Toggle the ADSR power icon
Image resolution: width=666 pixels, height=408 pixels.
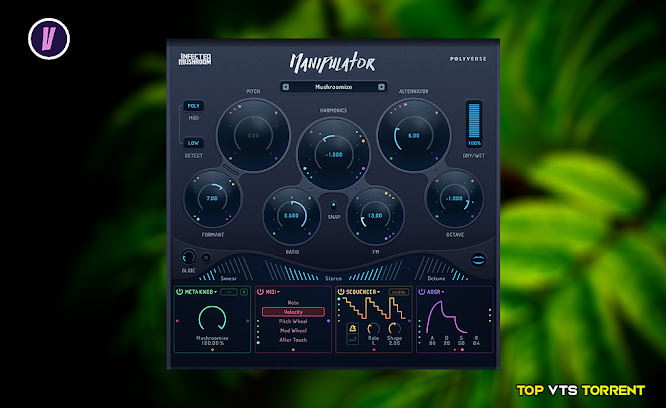coord(422,292)
